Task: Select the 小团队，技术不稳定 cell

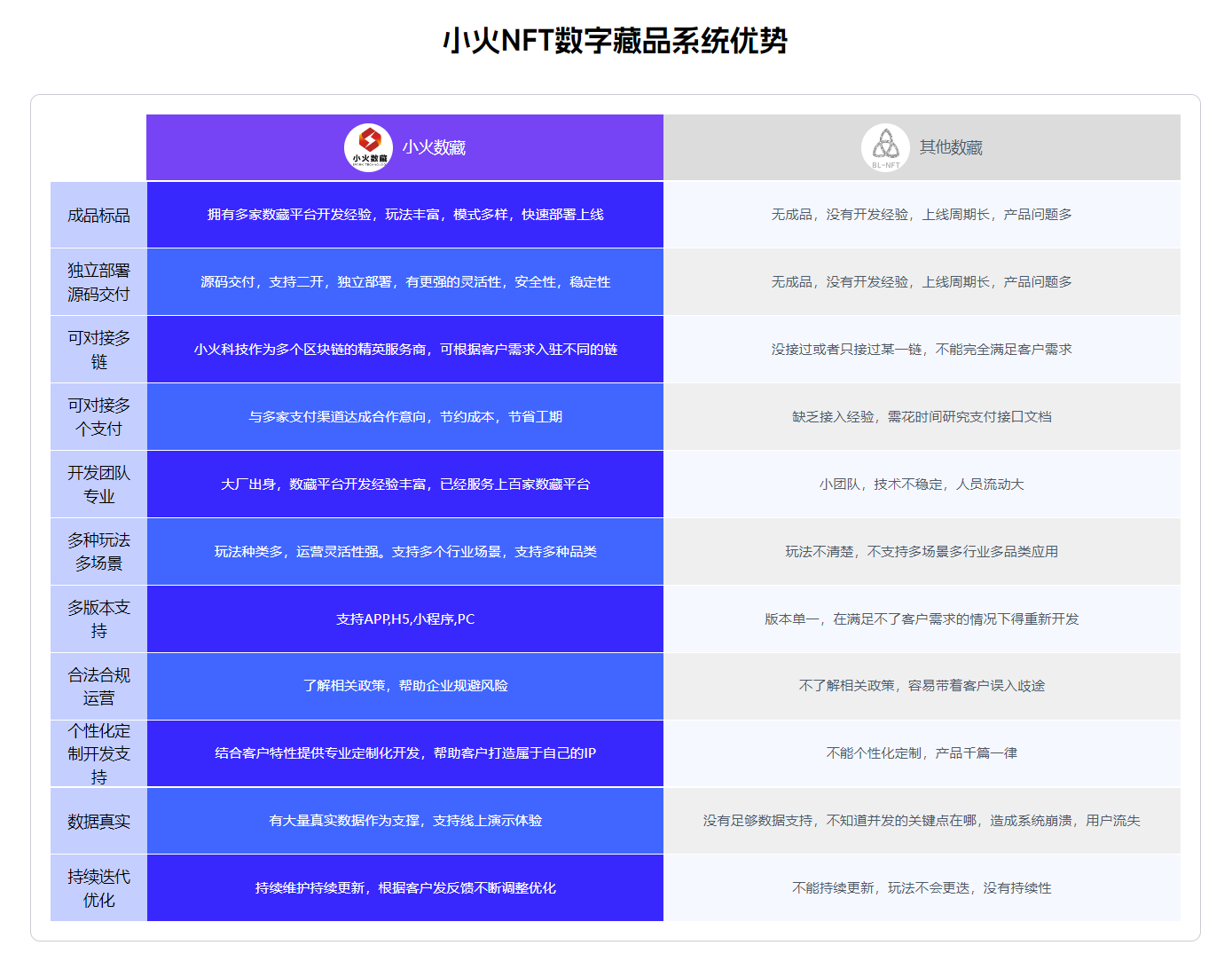Action: [922, 484]
